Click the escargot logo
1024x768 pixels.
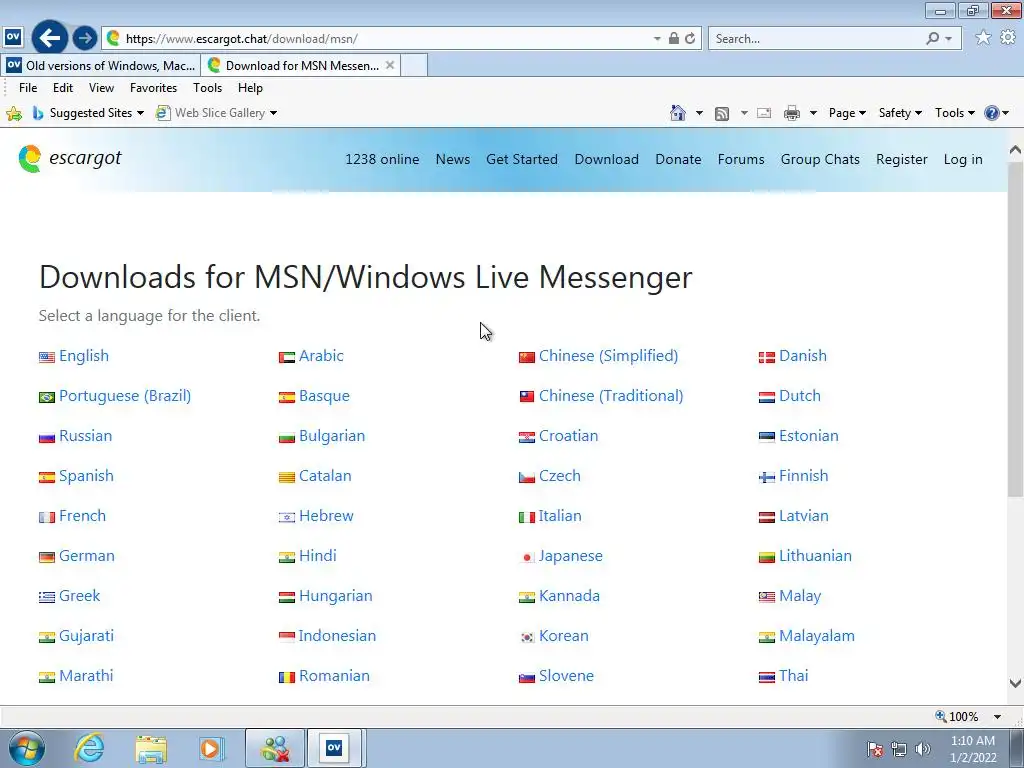click(70, 159)
